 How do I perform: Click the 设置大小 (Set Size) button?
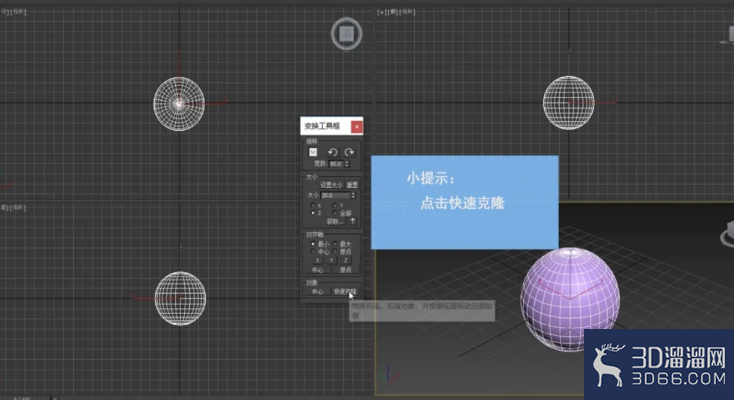(331, 185)
